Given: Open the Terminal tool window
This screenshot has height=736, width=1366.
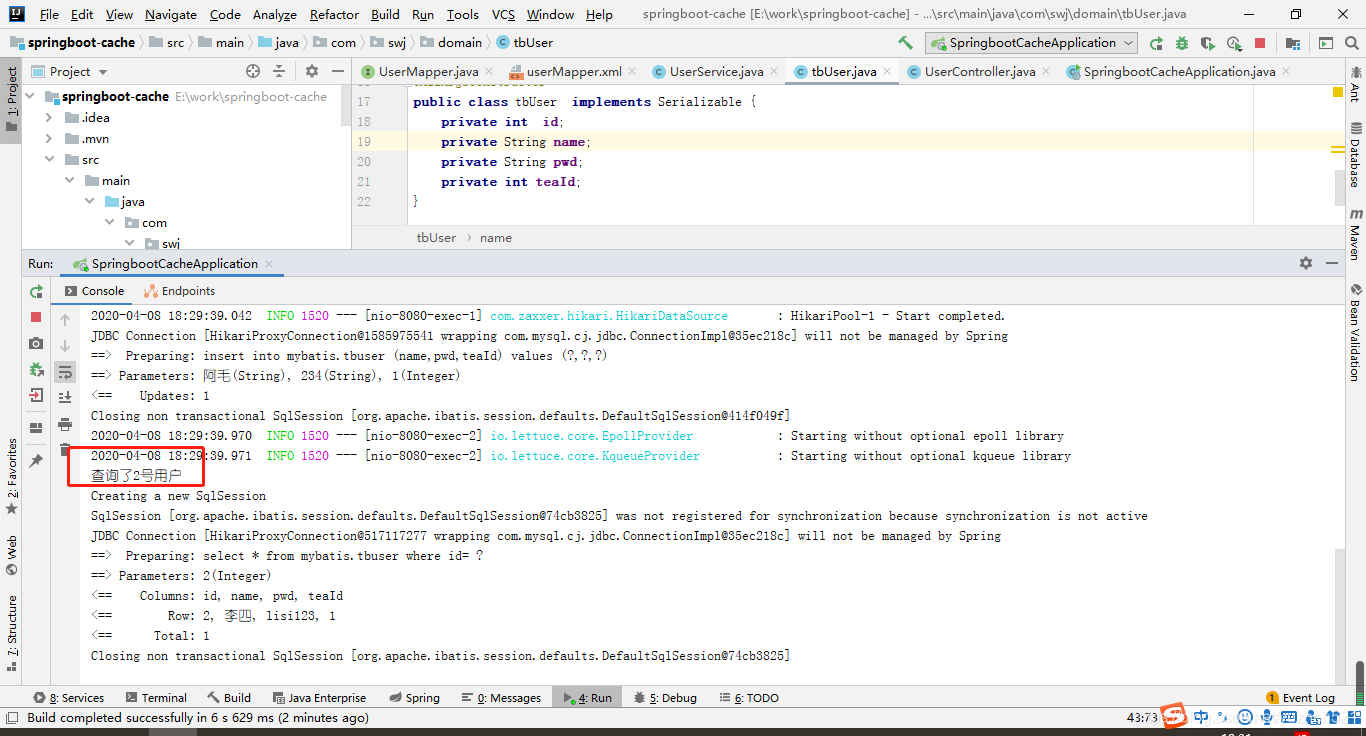Looking at the screenshot, I should pyautogui.click(x=157, y=698).
